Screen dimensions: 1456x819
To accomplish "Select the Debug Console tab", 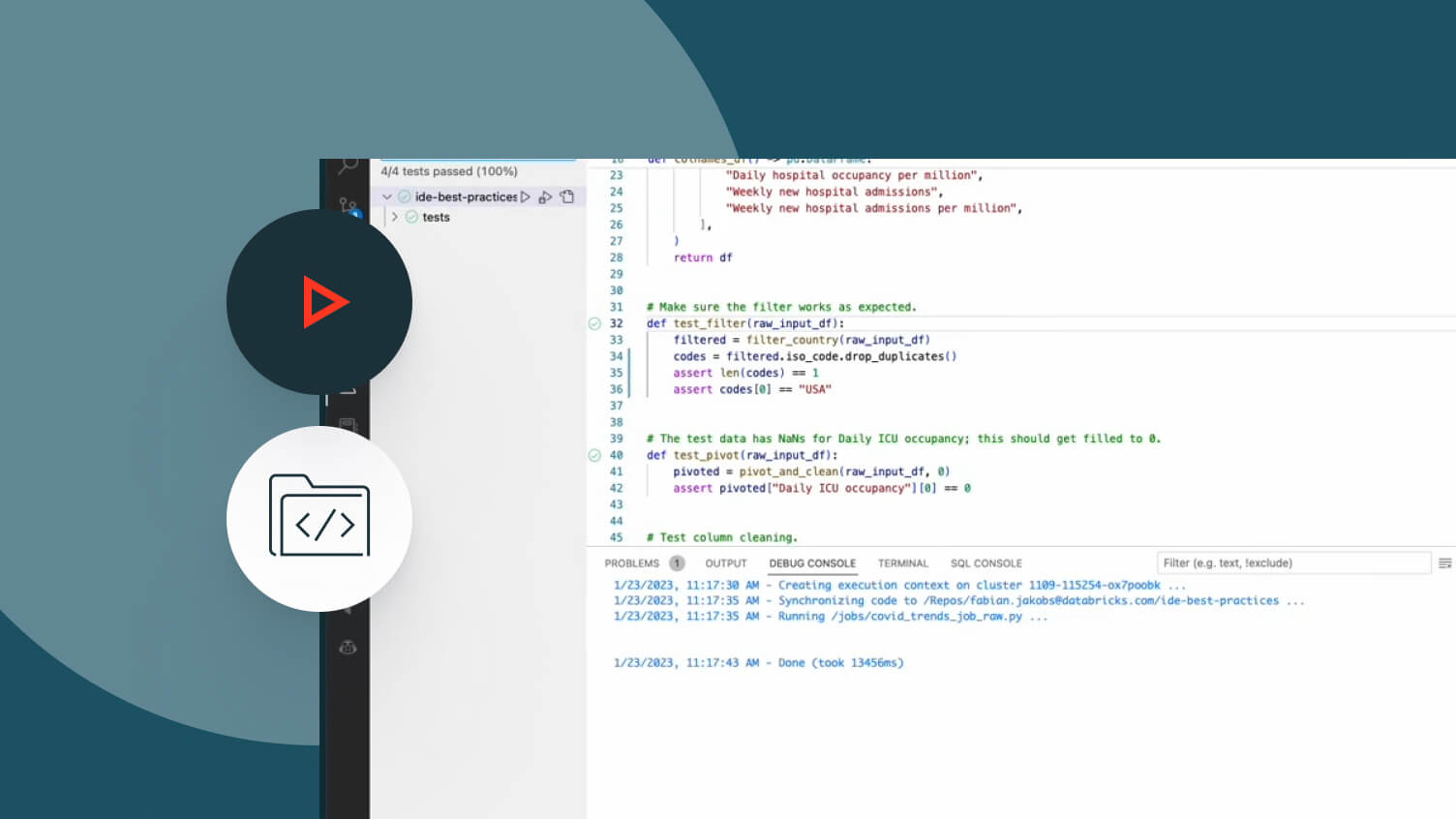I will point(812,563).
